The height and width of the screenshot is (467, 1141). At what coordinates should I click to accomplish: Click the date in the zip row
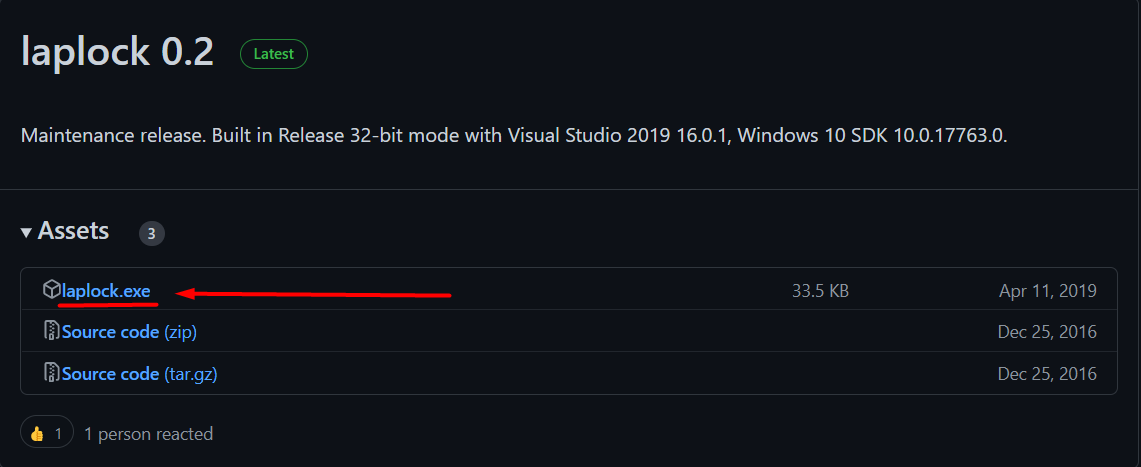[x=1047, y=332]
